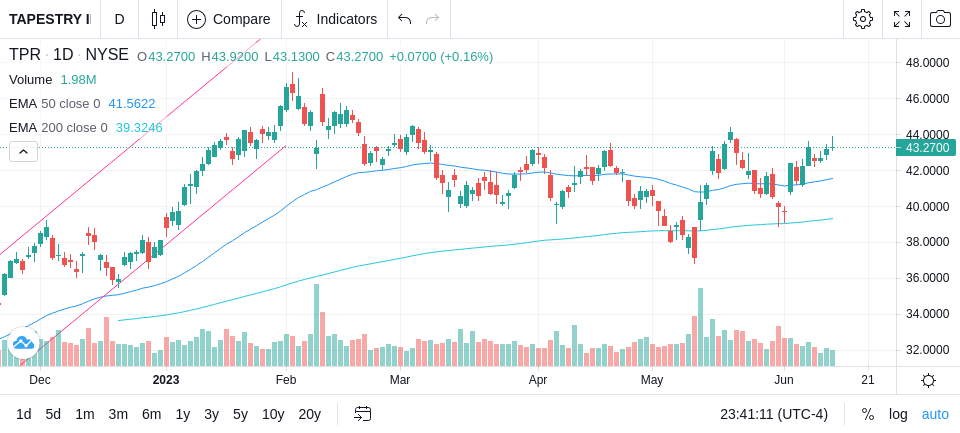Select the EMA 50 close indicator legend
Screen dimensions: 960x433
click(x=54, y=104)
